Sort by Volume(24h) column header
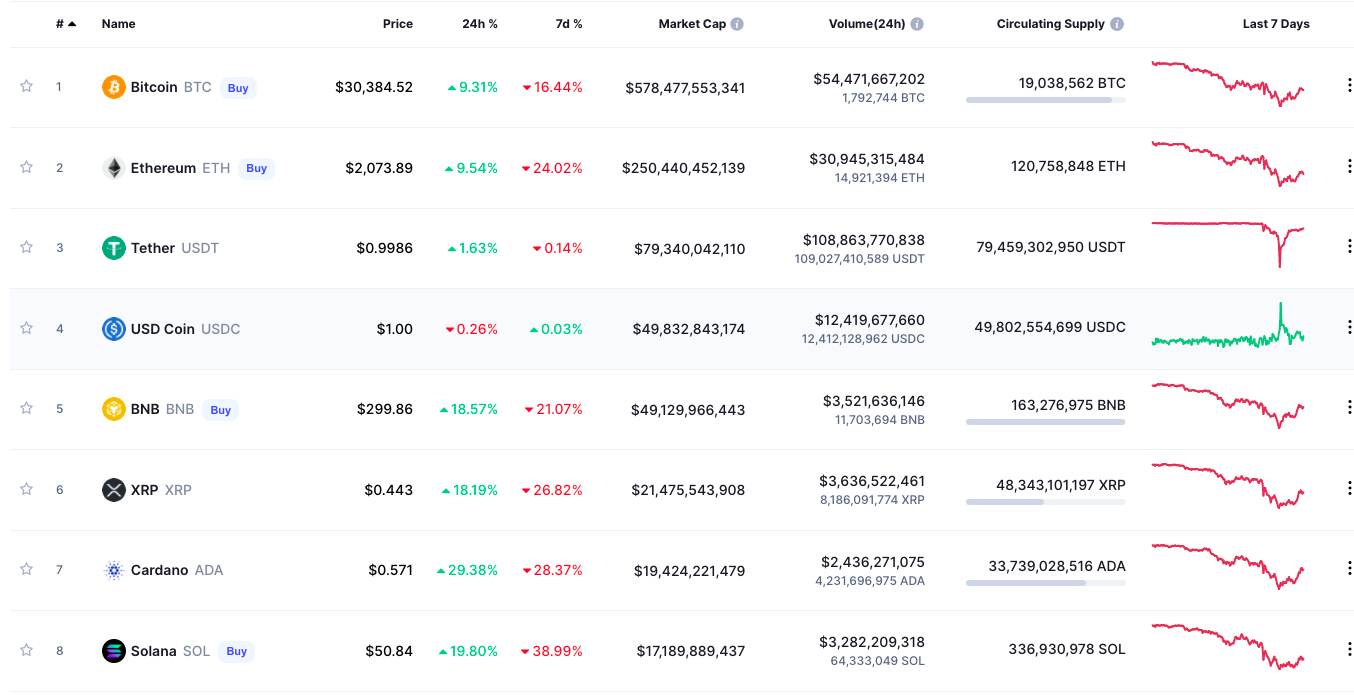 [x=868, y=24]
